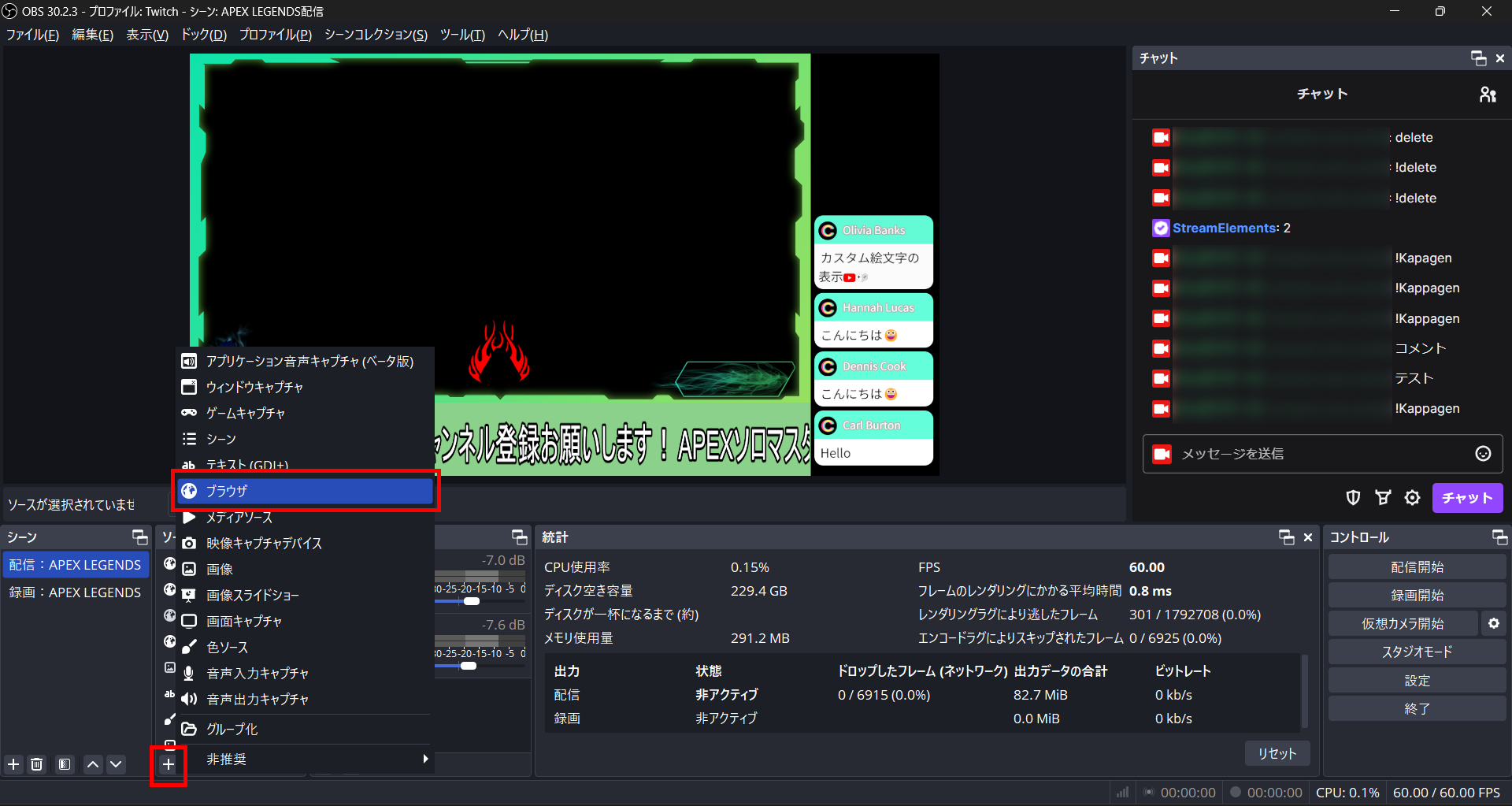This screenshot has width=1512, height=806.
Task: Choose 画像スライドショー source entry
Action: [x=306, y=595]
